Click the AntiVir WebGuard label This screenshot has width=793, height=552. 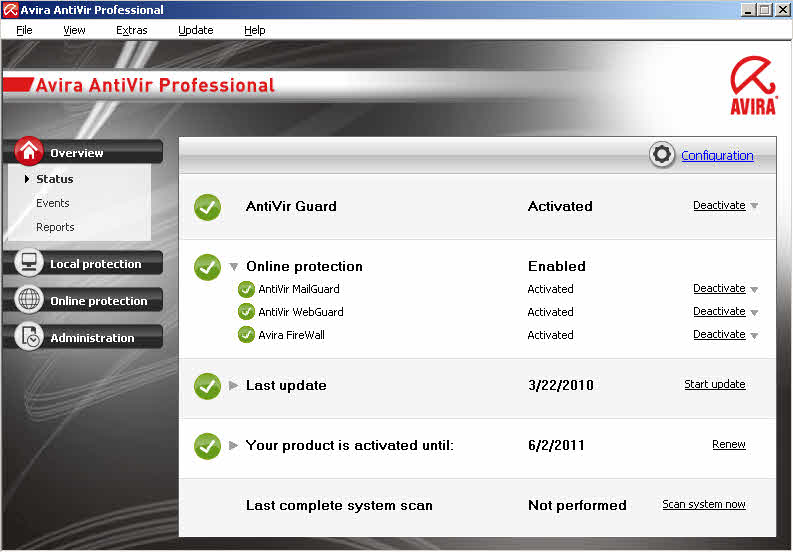301,312
